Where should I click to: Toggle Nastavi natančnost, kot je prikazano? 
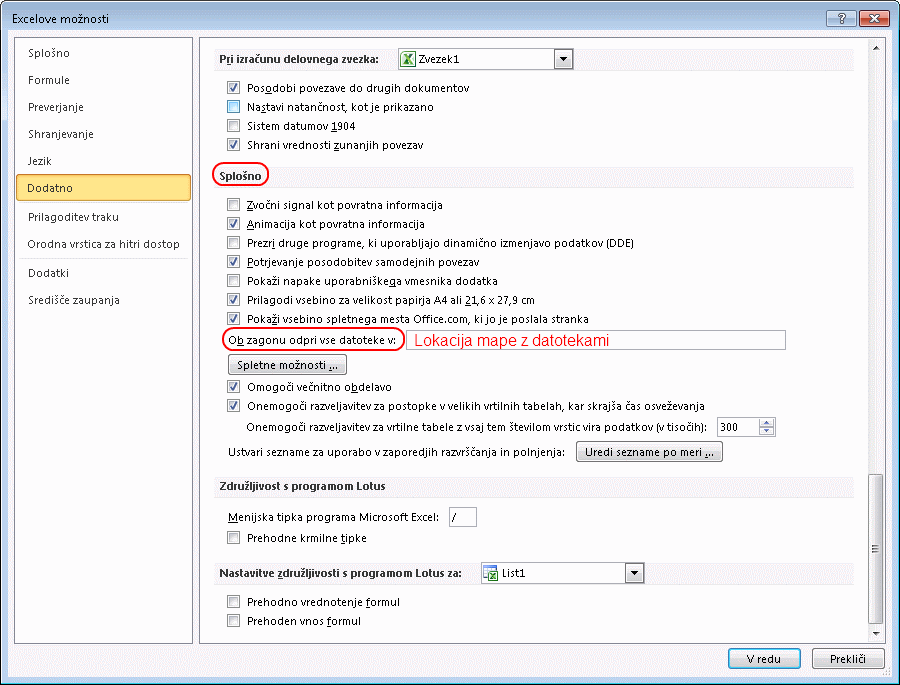233,107
